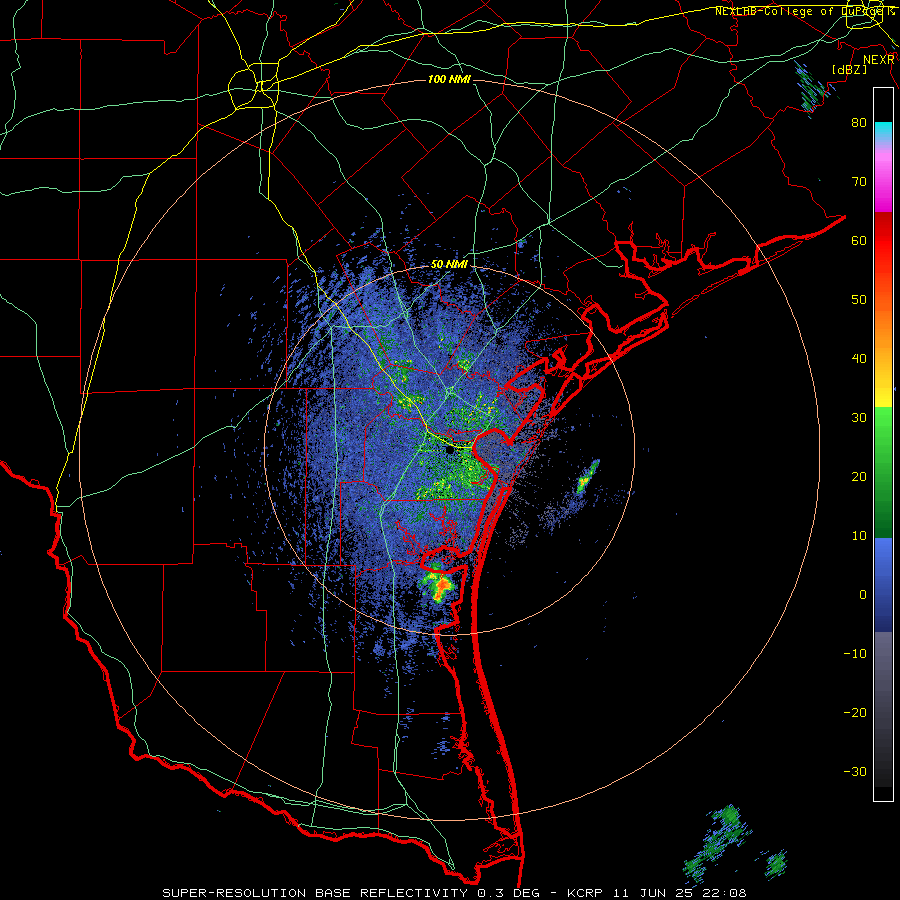Click the NEXR label near top right
The width and height of the screenshot is (900, 900).
click(x=878, y=60)
